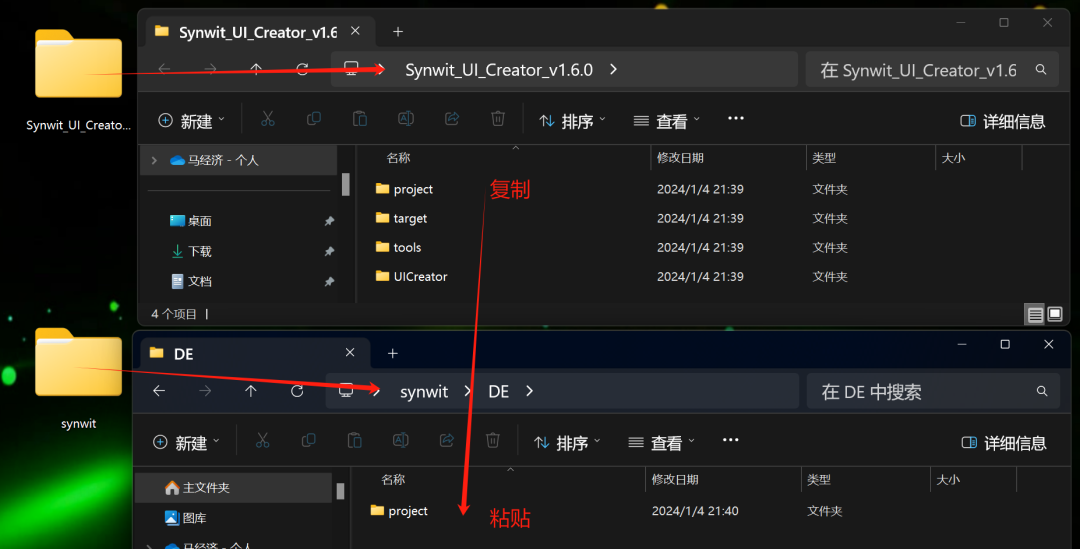Refresh the DE window

click(x=297, y=391)
